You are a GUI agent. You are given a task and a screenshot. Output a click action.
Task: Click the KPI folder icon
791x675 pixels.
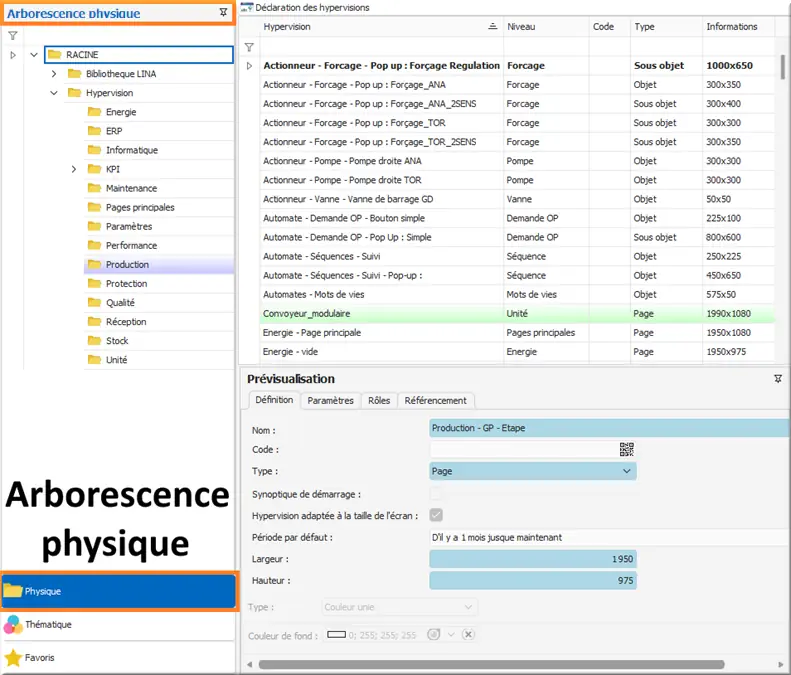pos(94,168)
